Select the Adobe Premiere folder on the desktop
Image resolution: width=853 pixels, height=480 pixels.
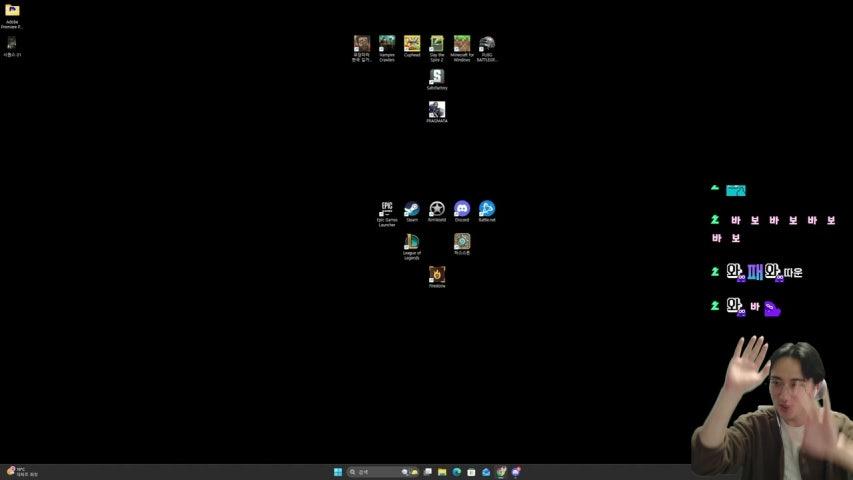click(x=12, y=16)
